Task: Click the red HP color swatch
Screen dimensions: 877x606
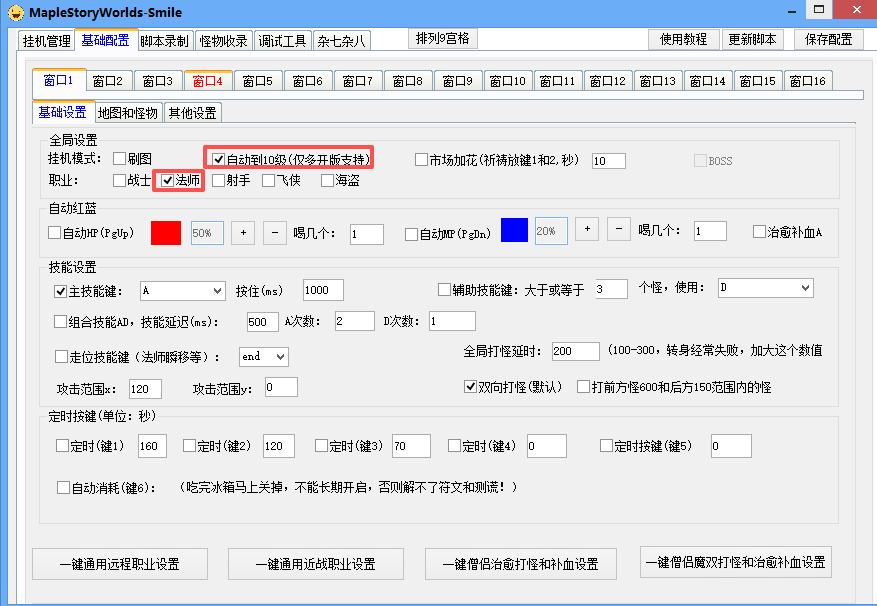Action: 166,233
